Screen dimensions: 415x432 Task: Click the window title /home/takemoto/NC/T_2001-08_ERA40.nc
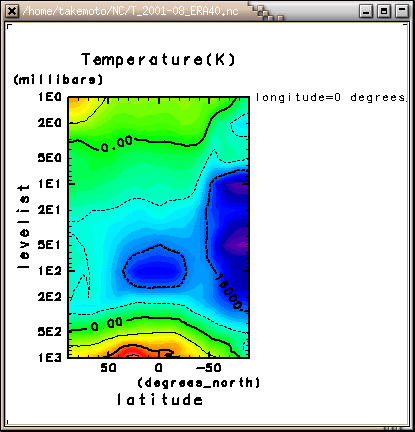[x=130, y=11]
